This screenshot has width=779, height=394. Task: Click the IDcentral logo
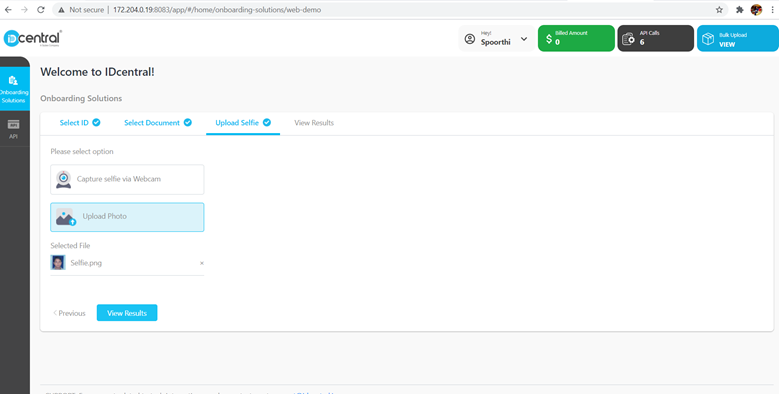pos(33,38)
